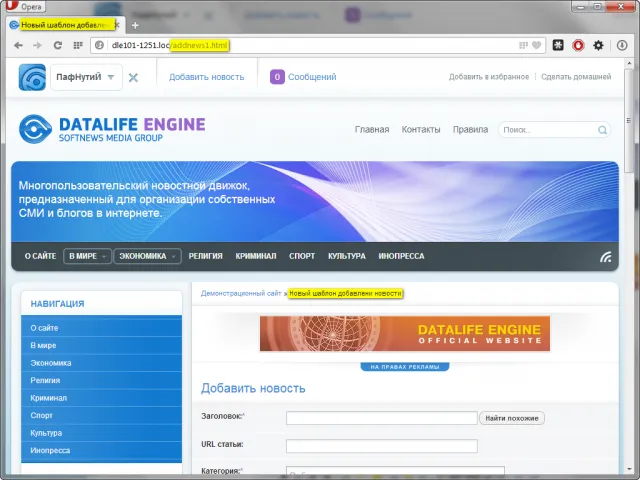Open the Категория select box
Viewport: 640px width, 480px height.
tap(395, 472)
